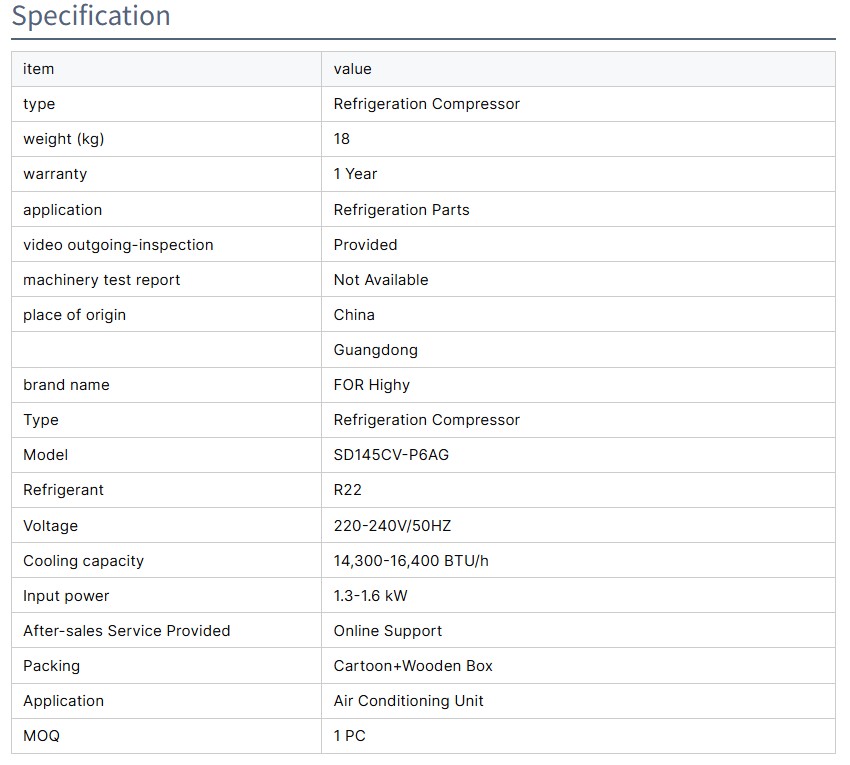Select the 'Guangdong' cell

(375, 350)
